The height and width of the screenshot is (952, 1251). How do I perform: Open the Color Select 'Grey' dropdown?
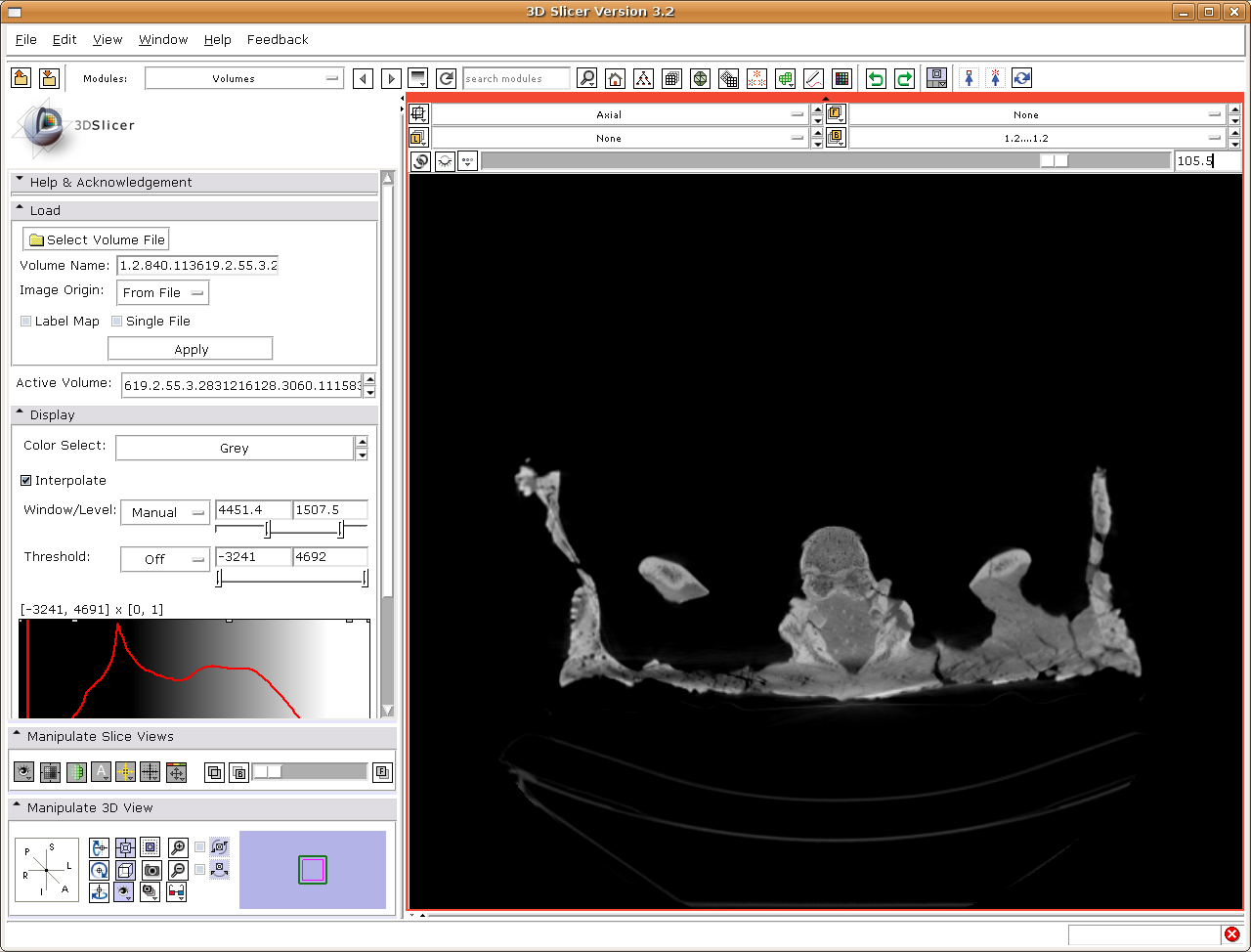click(x=235, y=448)
